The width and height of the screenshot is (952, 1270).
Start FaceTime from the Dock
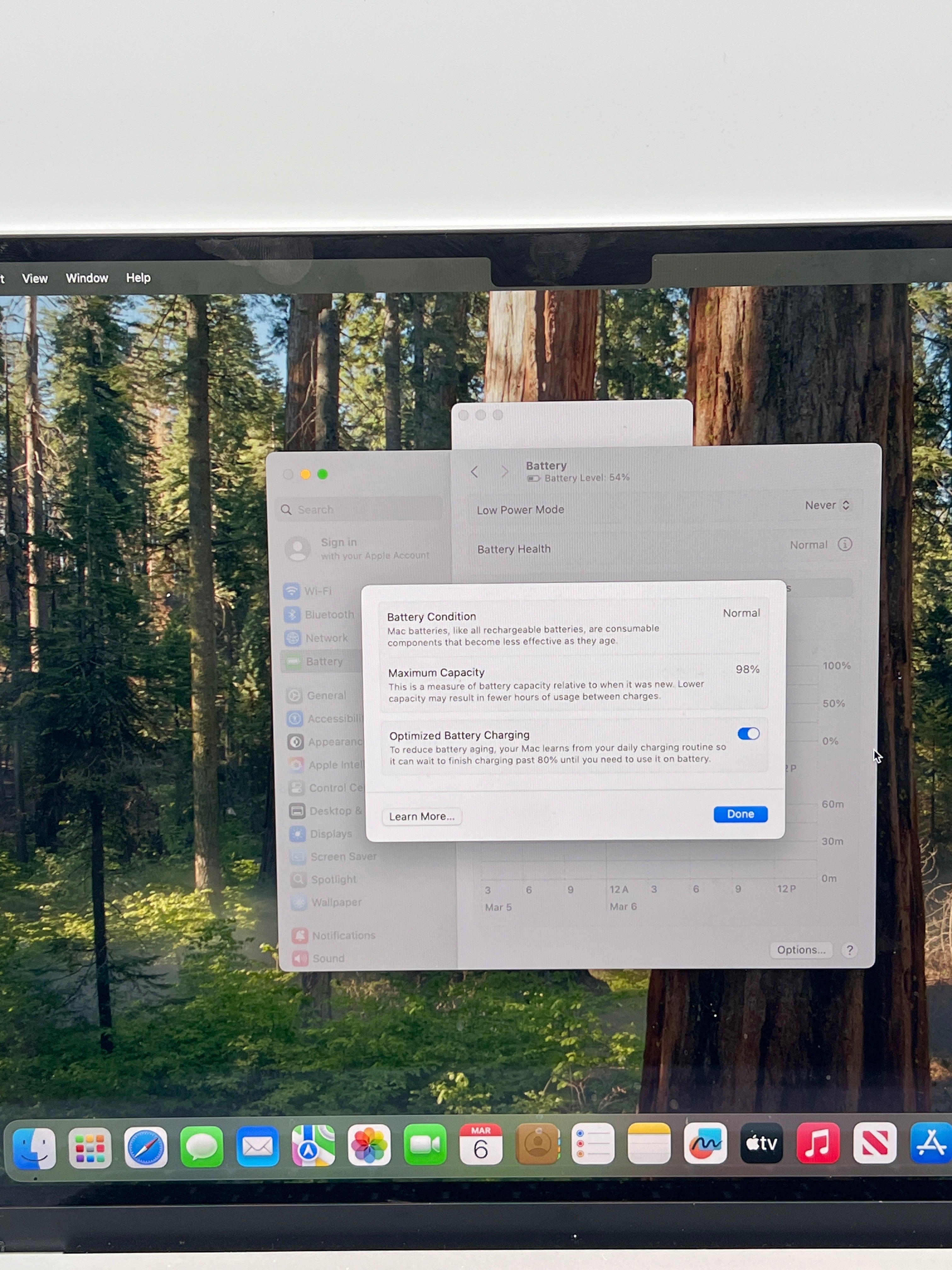425,1145
